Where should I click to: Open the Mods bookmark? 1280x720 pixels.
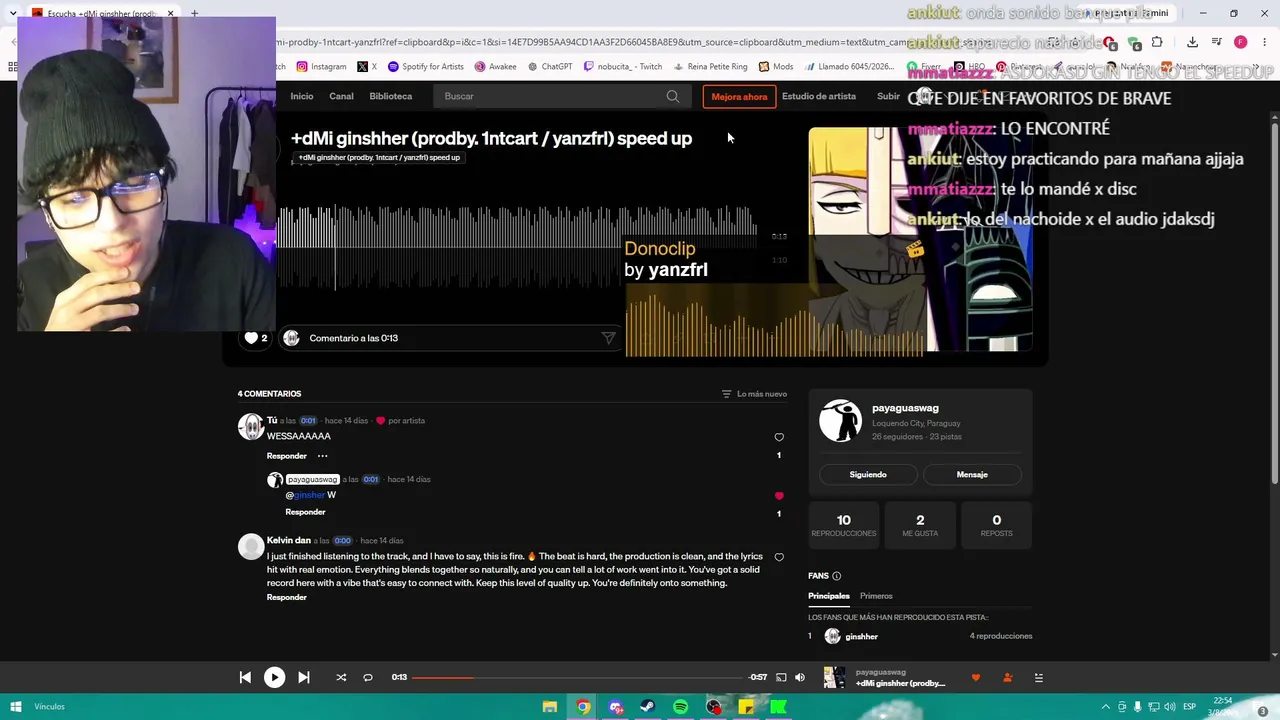point(776,67)
